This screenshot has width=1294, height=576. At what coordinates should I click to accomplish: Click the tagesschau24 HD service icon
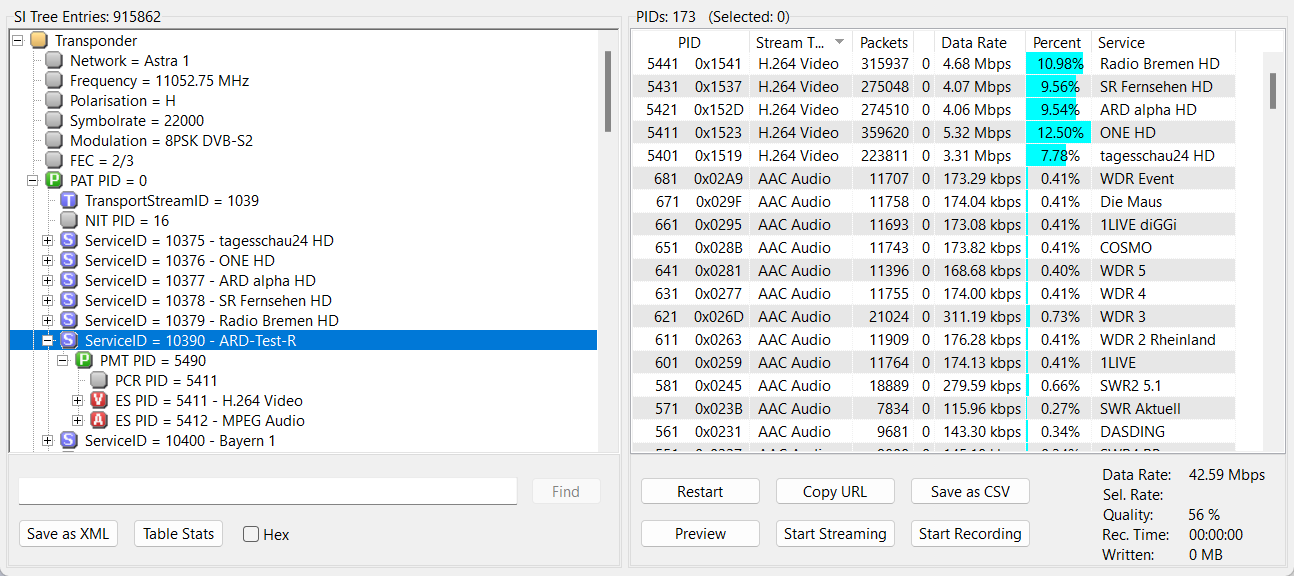[69, 241]
